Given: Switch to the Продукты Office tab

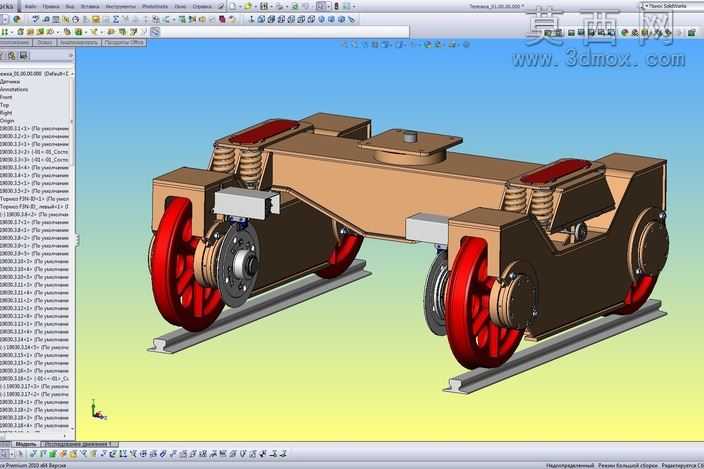Looking at the screenshot, I should 124,43.
